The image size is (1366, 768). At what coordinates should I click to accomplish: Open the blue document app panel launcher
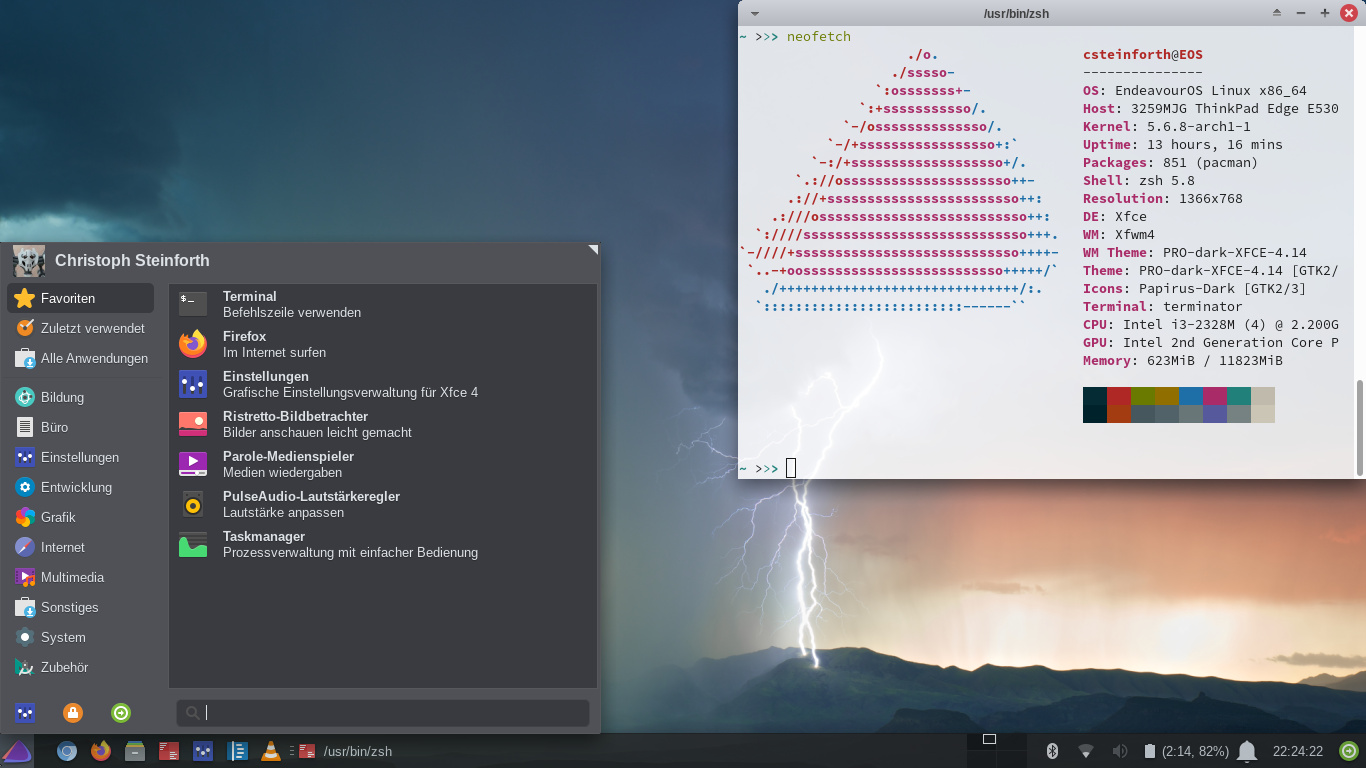pyautogui.click(x=237, y=751)
